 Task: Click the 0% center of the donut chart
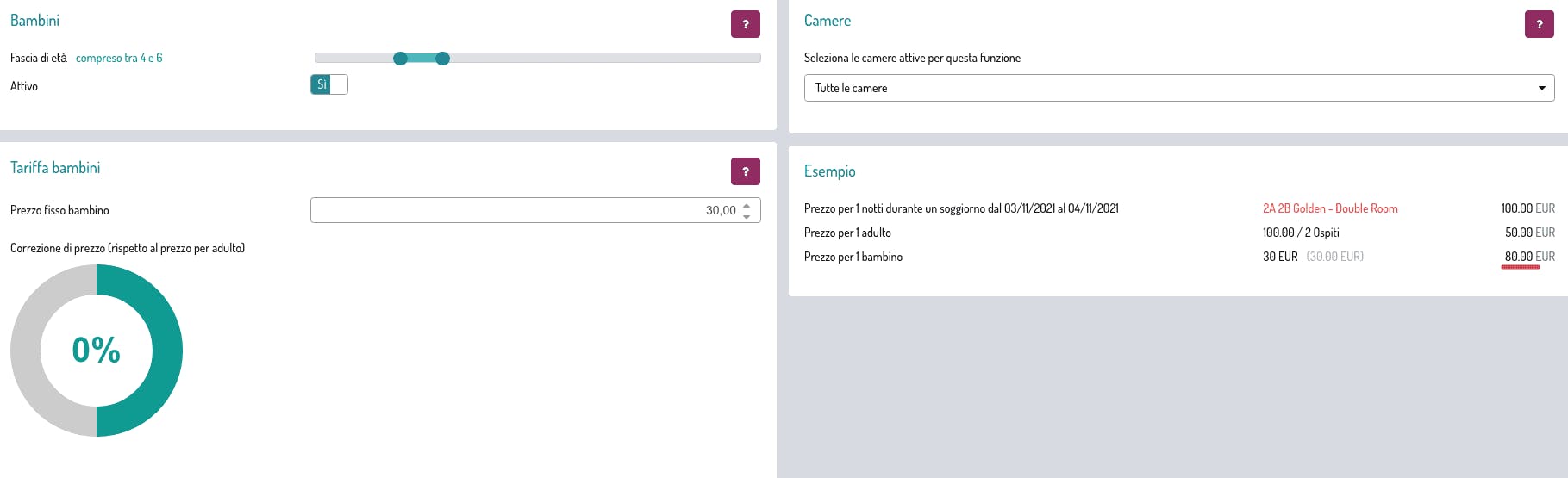point(97,350)
